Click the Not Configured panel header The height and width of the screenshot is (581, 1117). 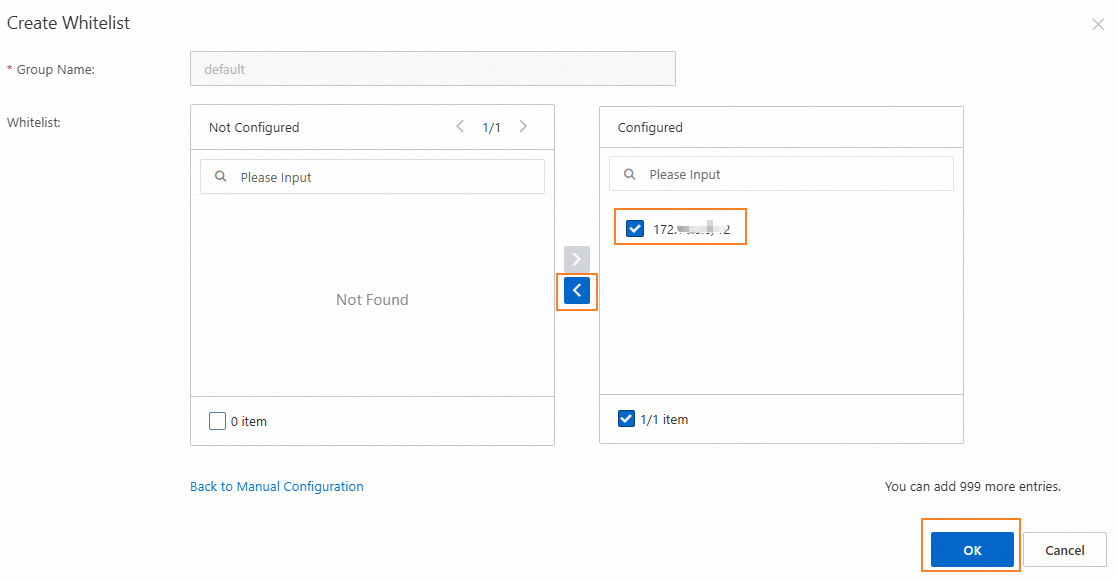coord(254,127)
